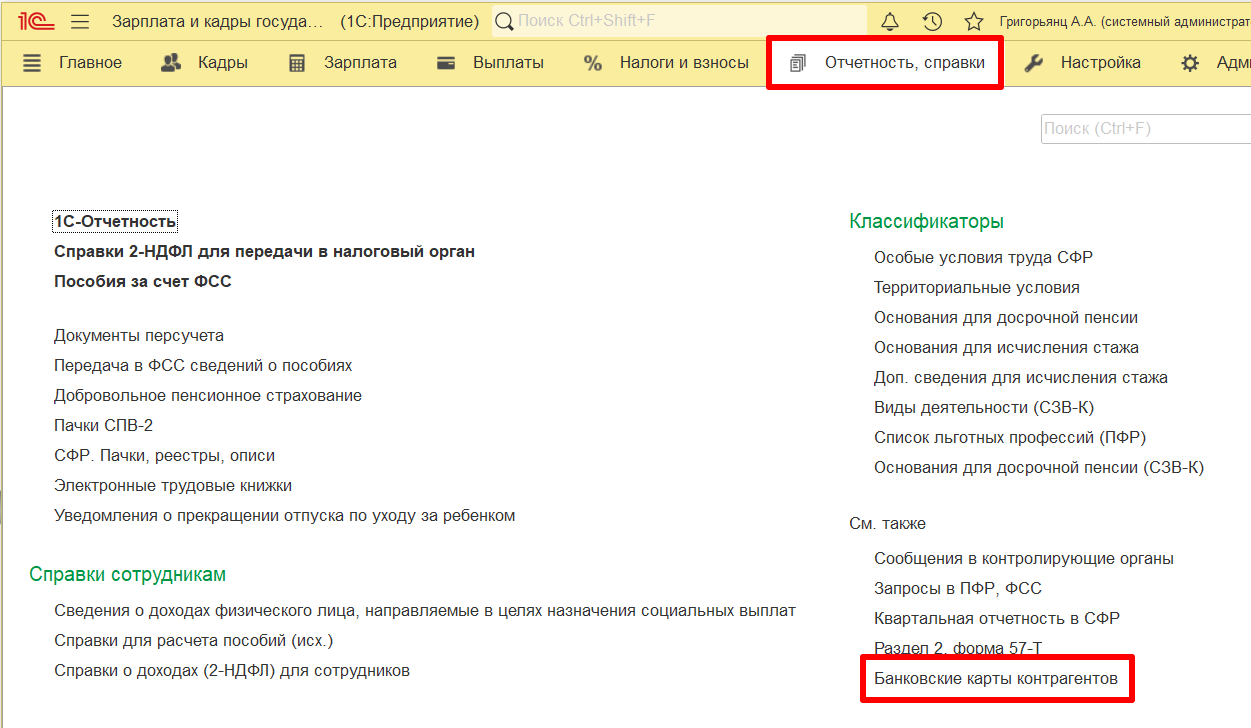1251x728 pixels.
Task: Switch to Отчетность, справки section
Action: (x=887, y=63)
